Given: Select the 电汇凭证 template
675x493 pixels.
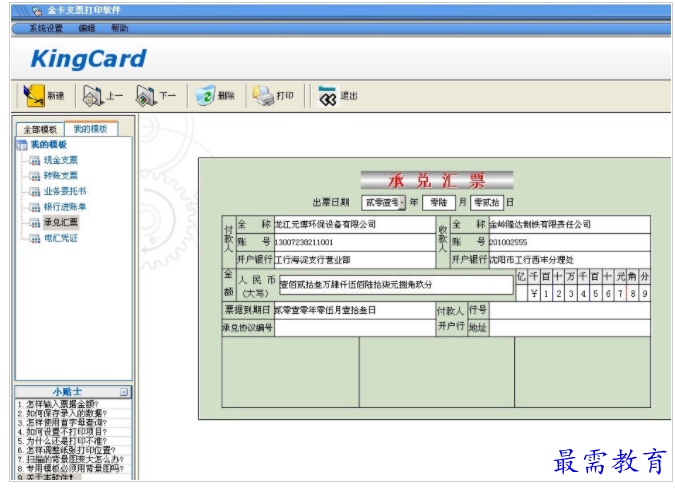Looking at the screenshot, I should coord(61,238).
